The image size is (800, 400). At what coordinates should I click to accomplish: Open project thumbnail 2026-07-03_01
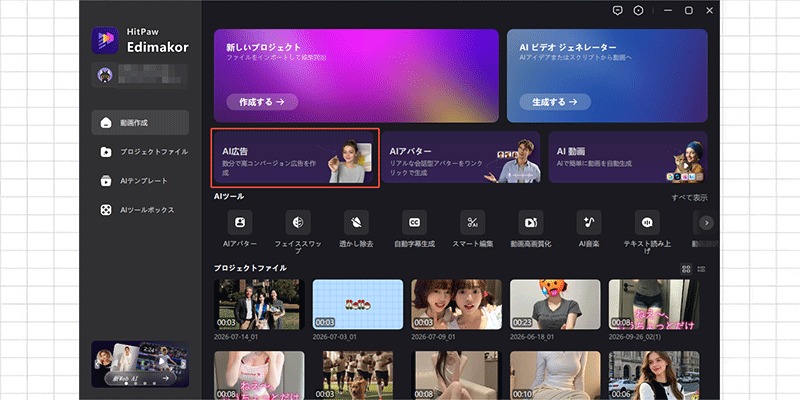point(358,304)
